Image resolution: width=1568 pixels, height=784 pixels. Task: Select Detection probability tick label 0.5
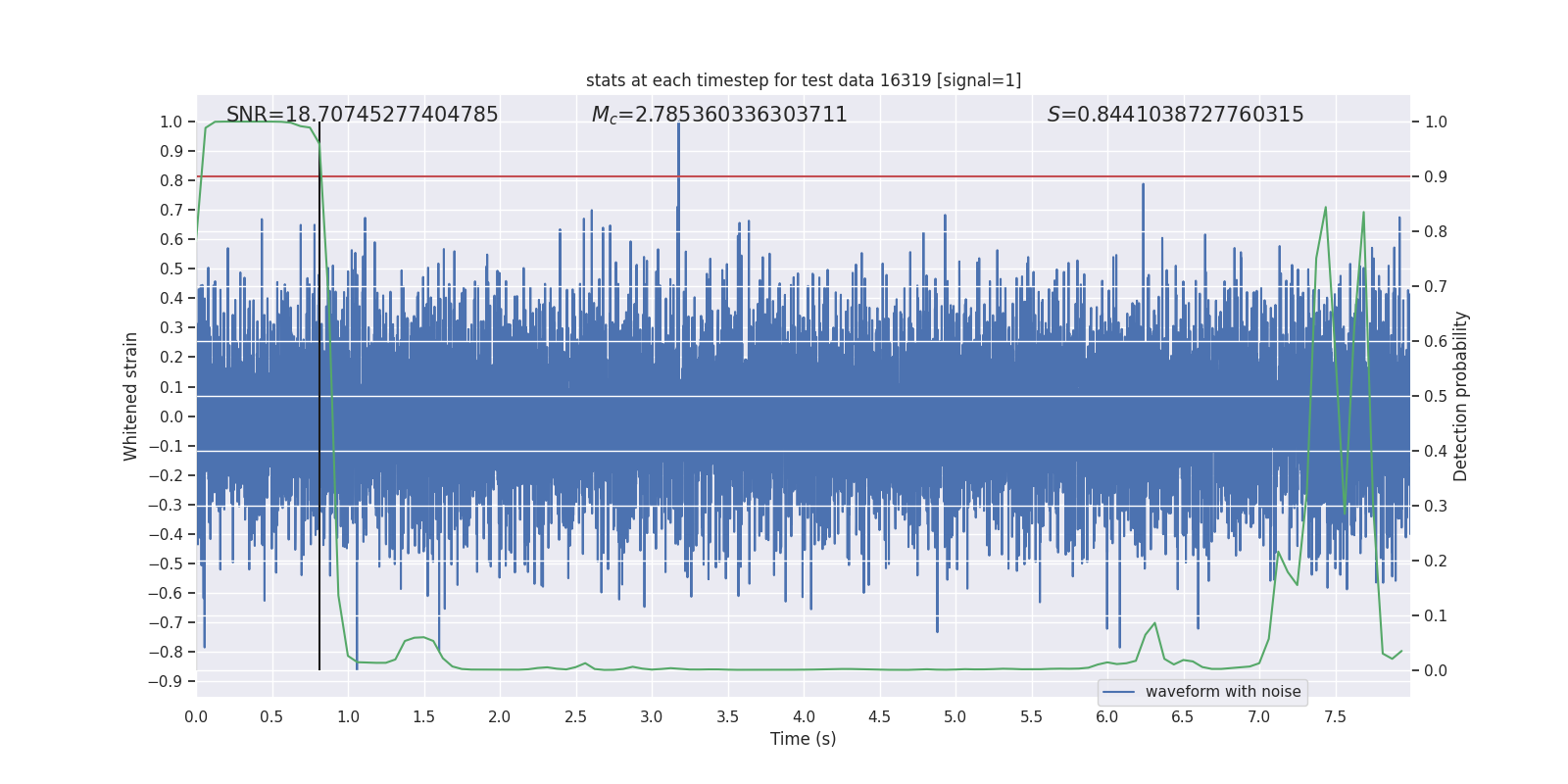[1436, 397]
